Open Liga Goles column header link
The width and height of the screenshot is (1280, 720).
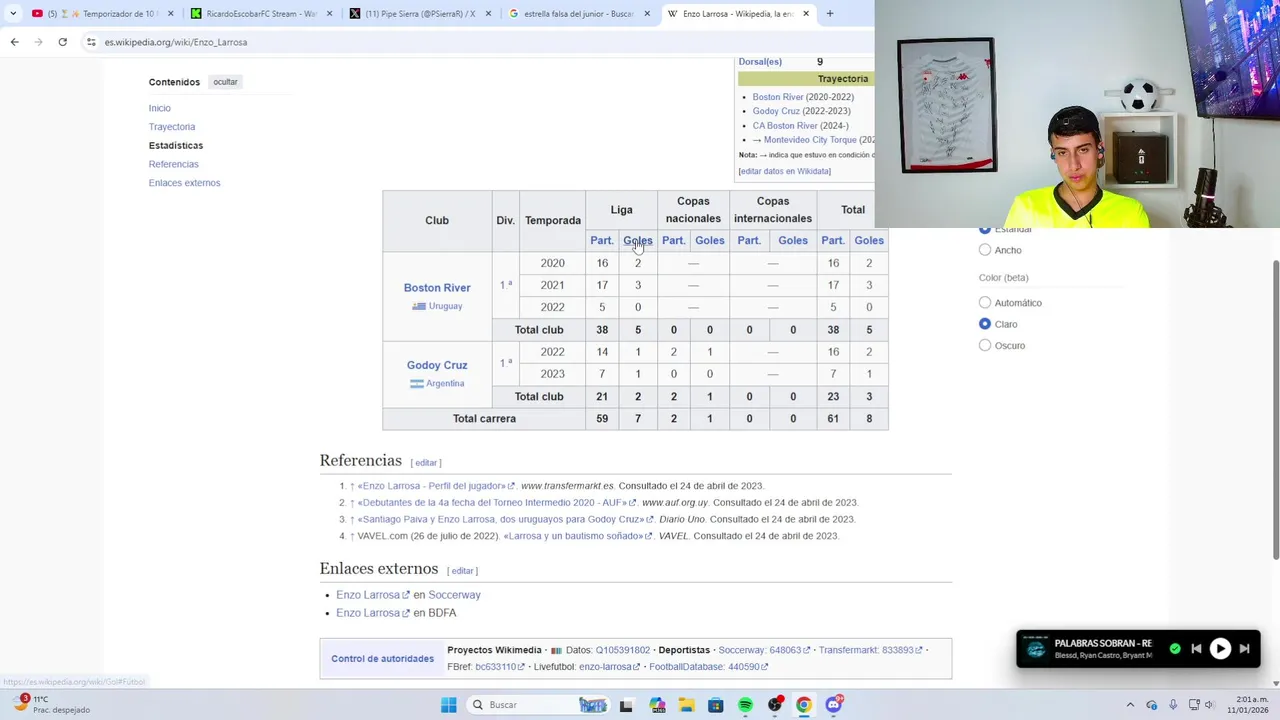[638, 241]
